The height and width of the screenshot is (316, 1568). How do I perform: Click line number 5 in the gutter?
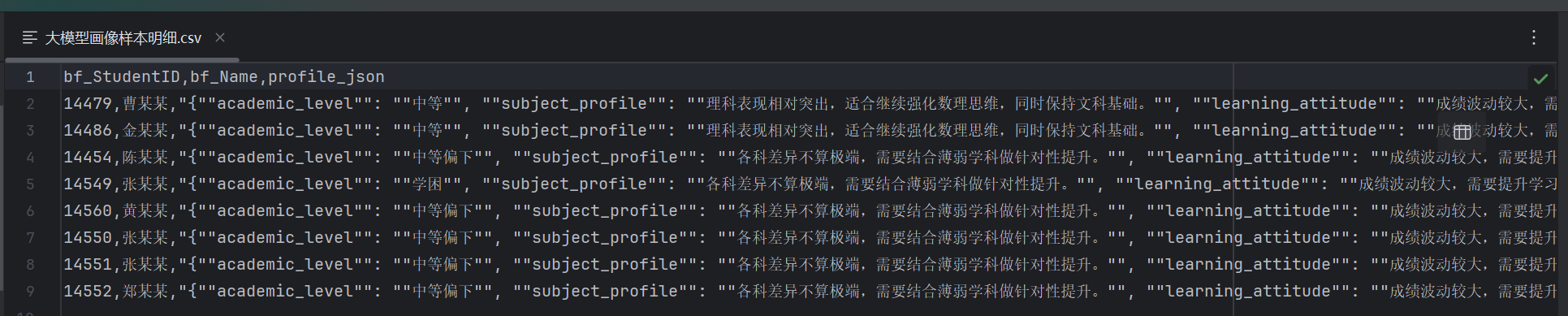click(30, 184)
